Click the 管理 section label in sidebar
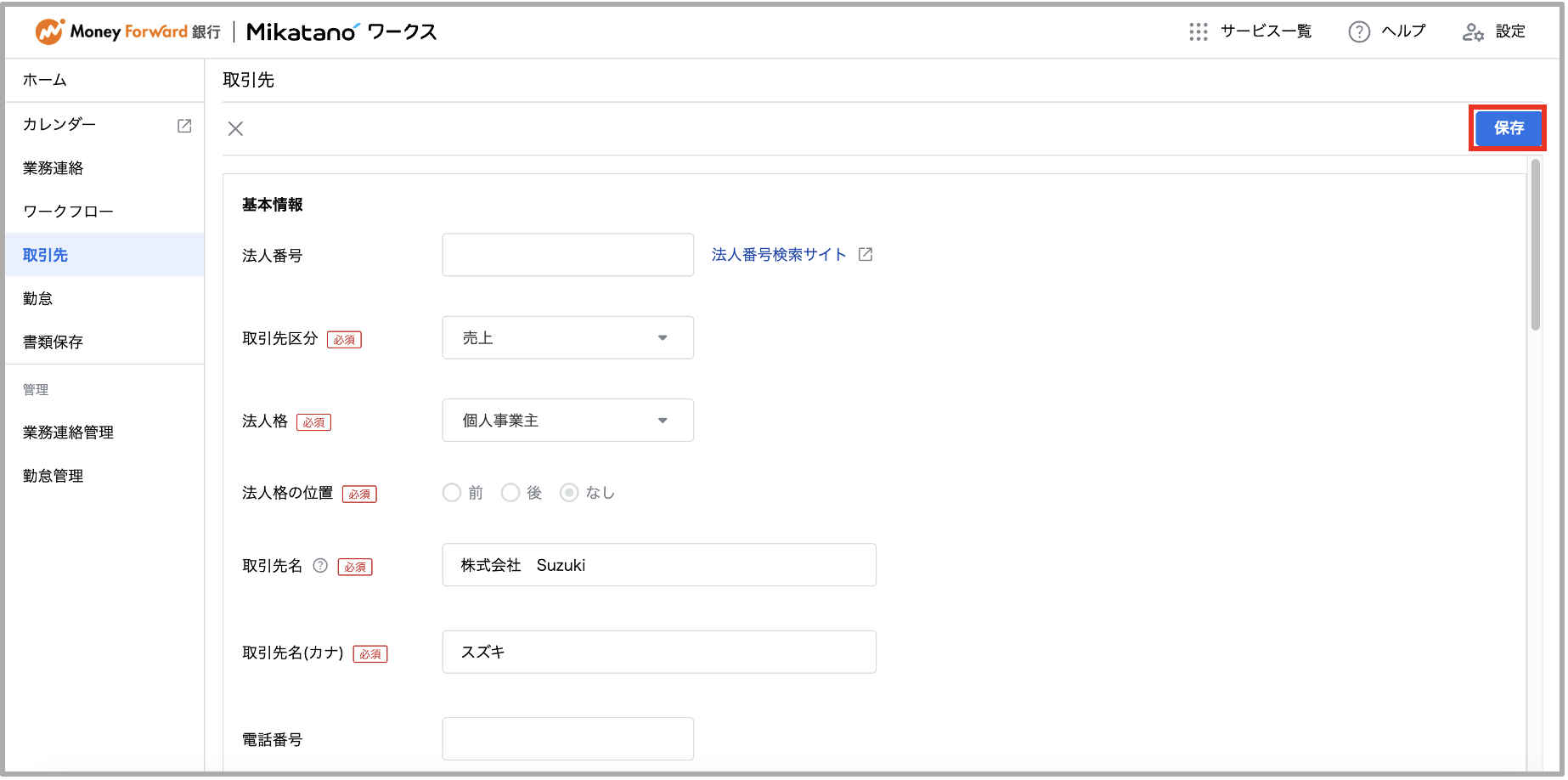This screenshot has height=780, width=1568. (36, 389)
